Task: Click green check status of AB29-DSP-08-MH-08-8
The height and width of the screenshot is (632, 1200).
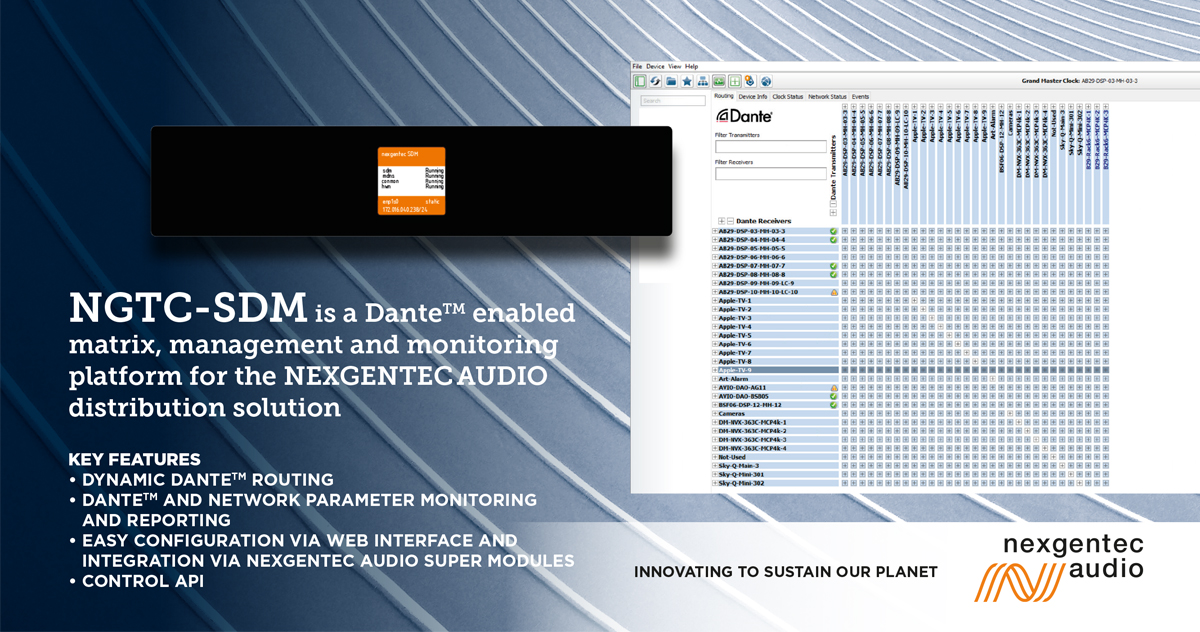Action: pos(833,274)
